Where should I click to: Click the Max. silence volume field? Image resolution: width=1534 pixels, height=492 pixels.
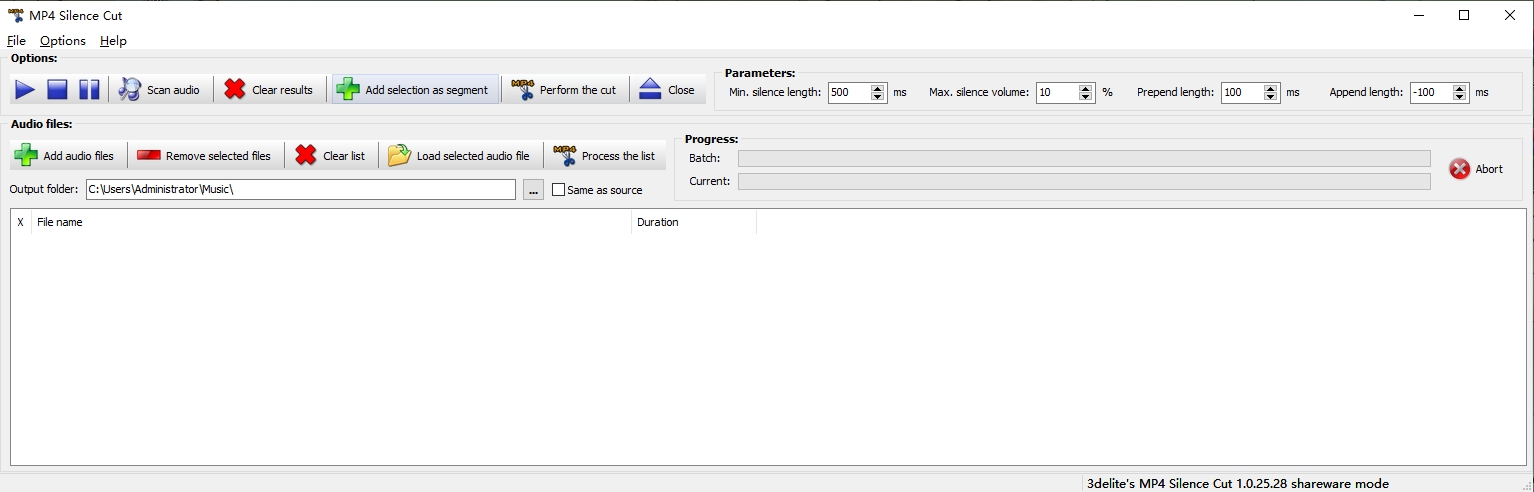click(x=1057, y=92)
